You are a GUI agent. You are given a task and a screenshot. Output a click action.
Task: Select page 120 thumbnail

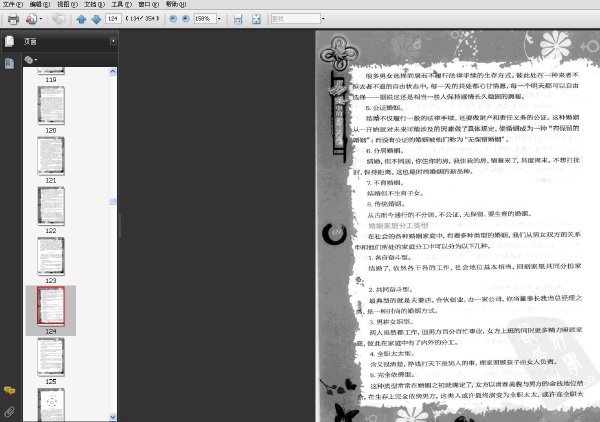(x=51, y=105)
